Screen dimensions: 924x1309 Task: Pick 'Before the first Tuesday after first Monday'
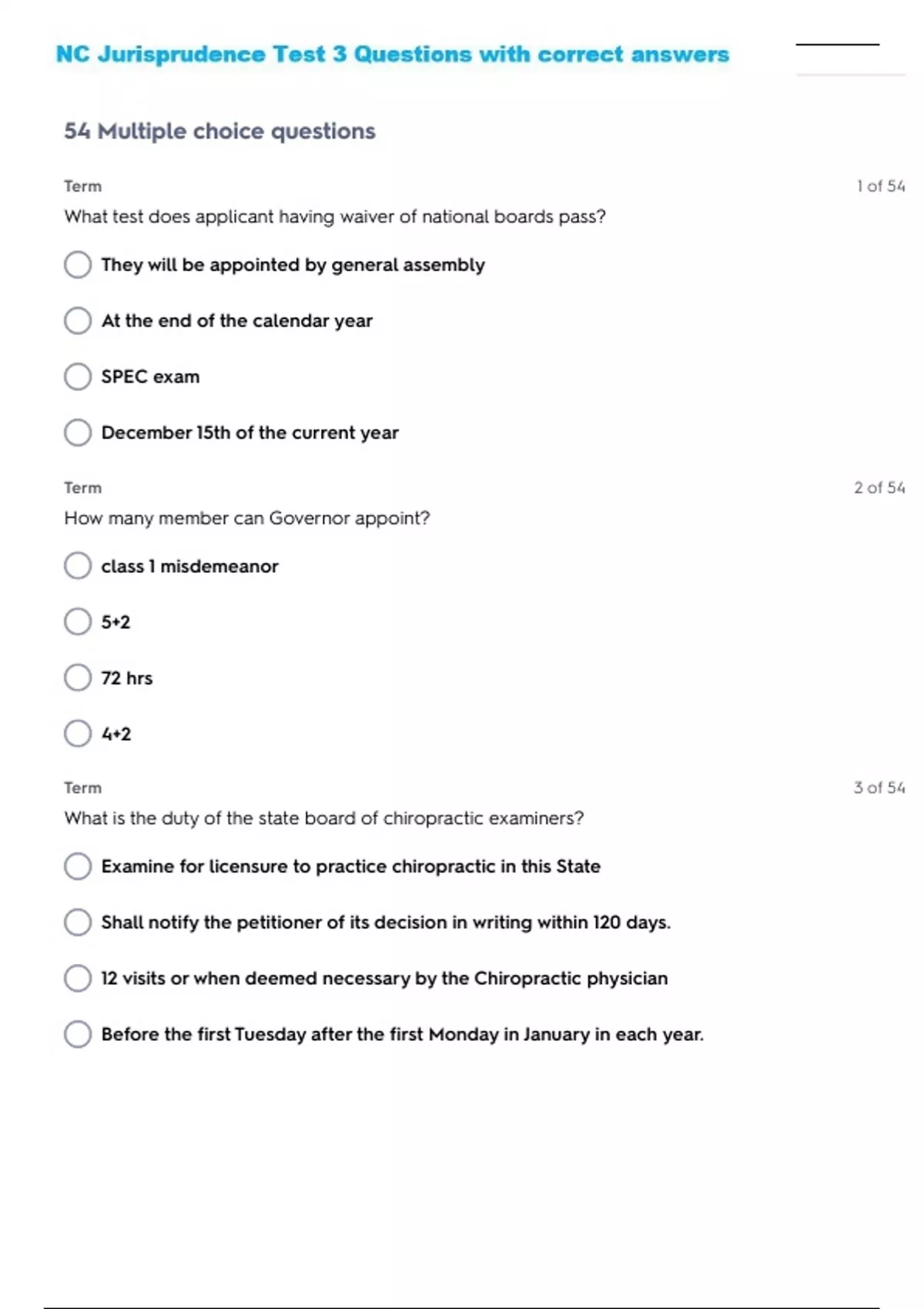click(78, 1034)
